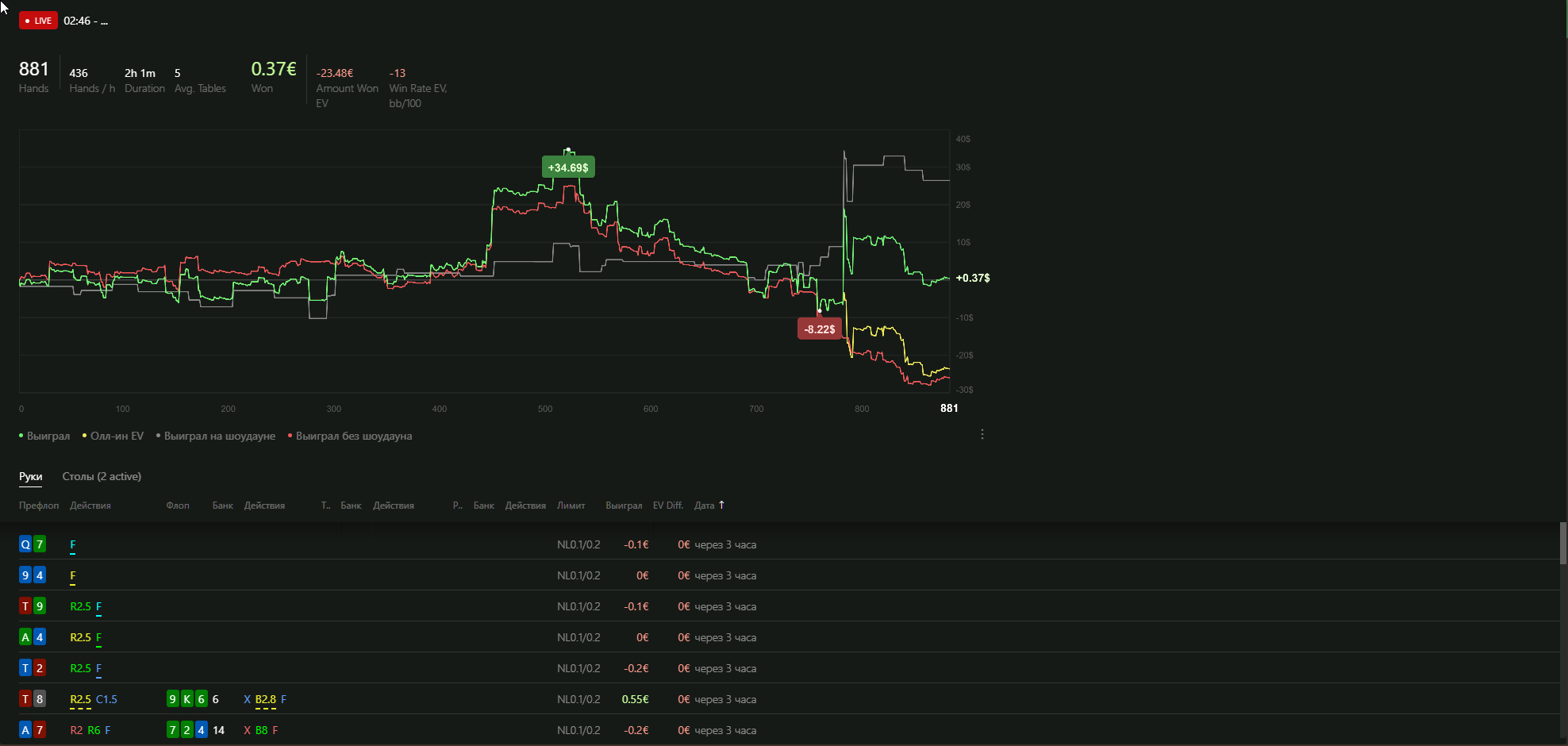The width and height of the screenshot is (1568, 746).
Task: Click the C1.5 action in T8 row
Action: [x=106, y=699]
